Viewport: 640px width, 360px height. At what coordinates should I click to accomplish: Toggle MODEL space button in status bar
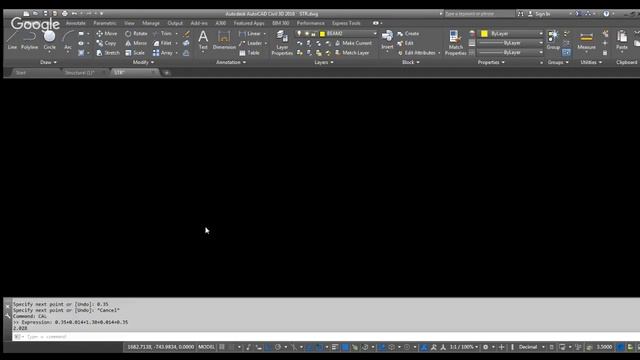[x=206, y=347]
